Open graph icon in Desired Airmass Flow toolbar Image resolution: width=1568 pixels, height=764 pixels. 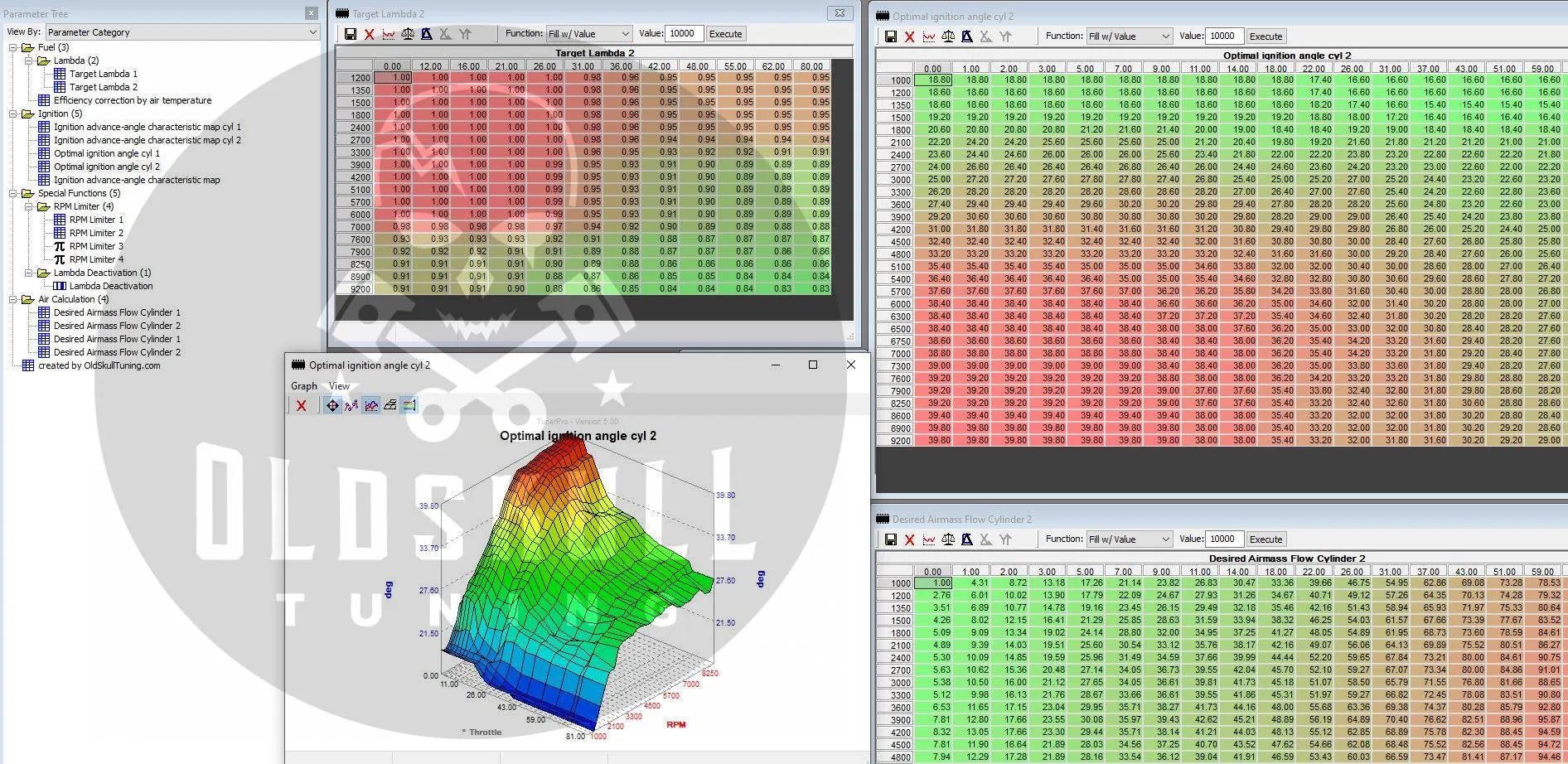tap(928, 539)
